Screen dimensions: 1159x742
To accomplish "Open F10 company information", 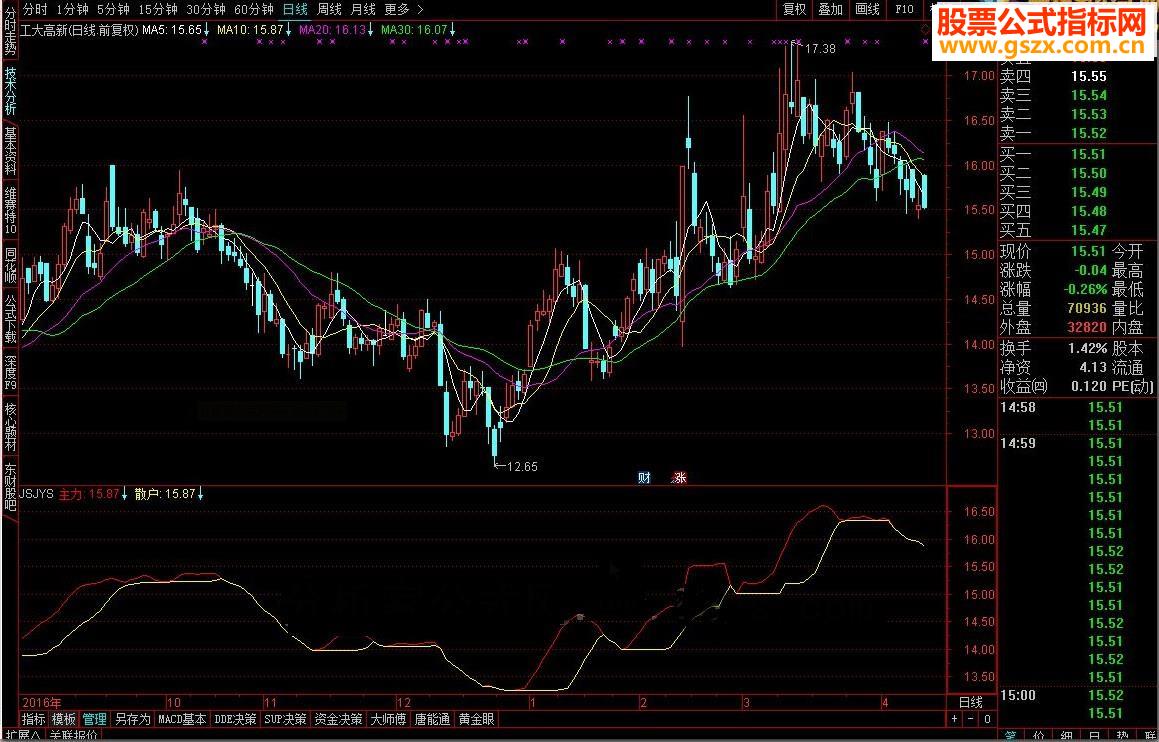I will (x=903, y=10).
